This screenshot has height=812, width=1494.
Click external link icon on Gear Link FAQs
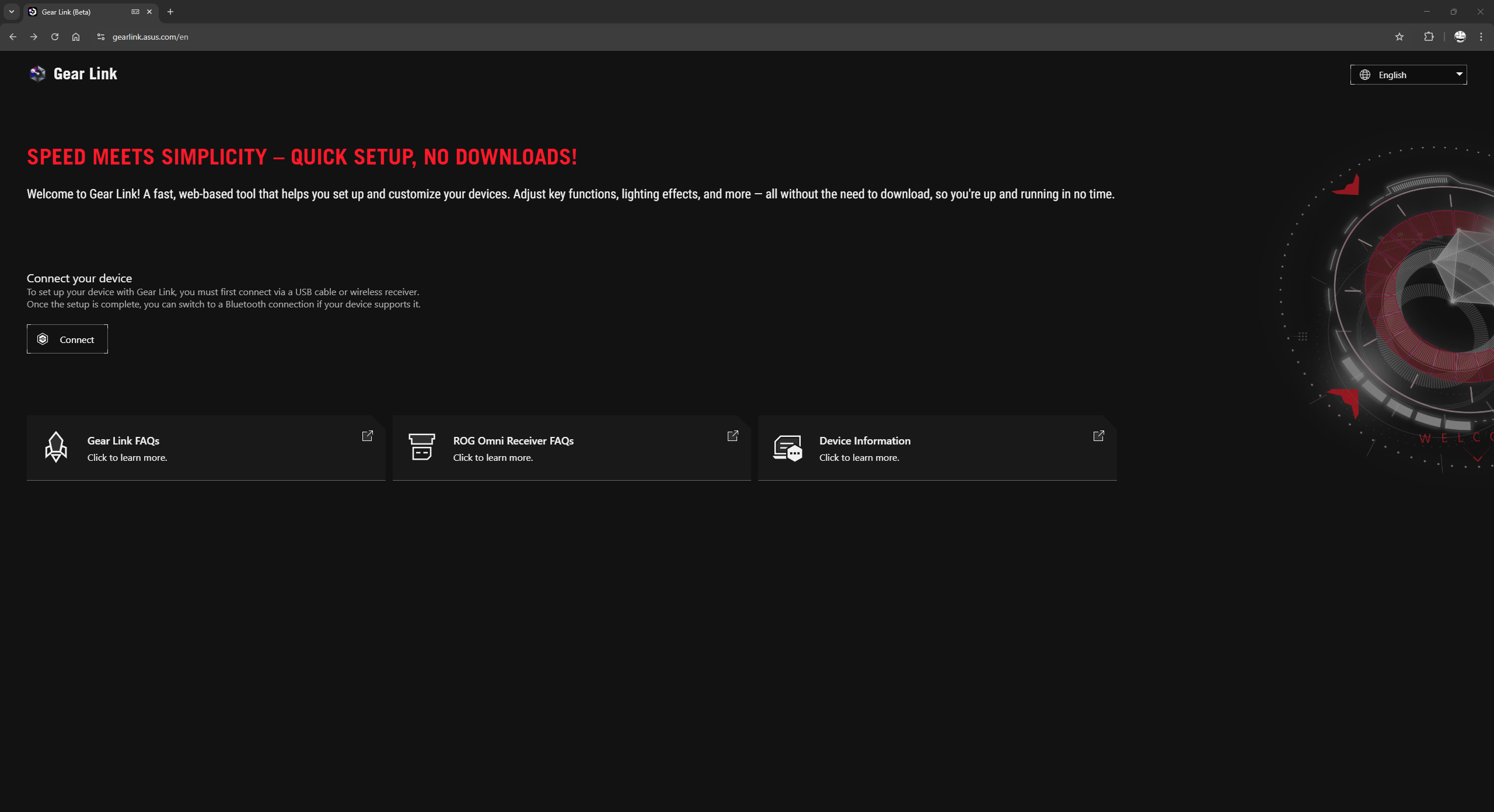[x=367, y=436]
